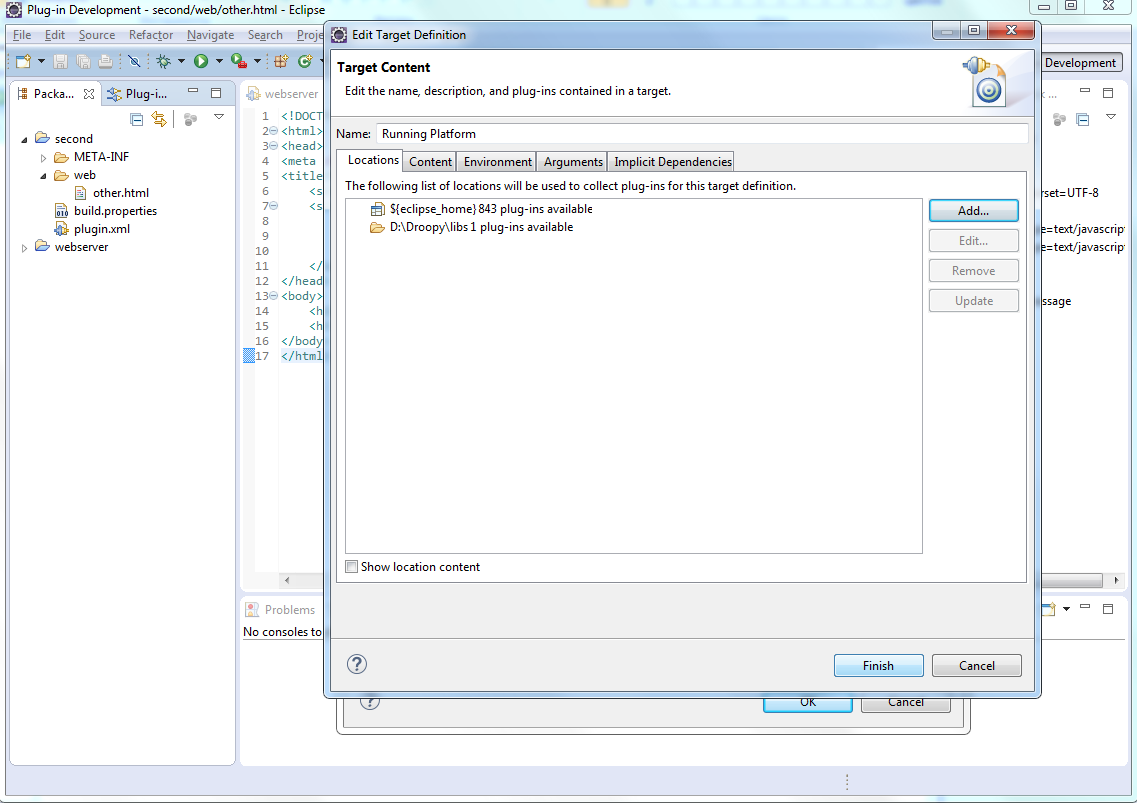Open Package Explorer view menu triangle
1137x803 pixels.
coord(219,117)
